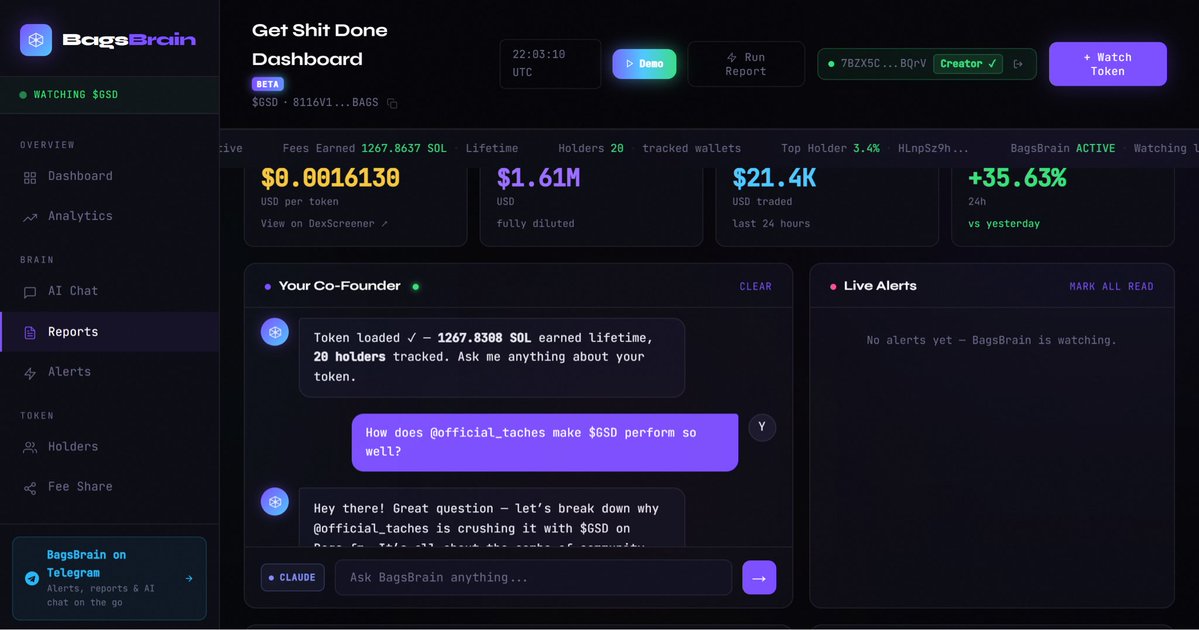Clear the Co-Founder chat
This screenshot has height=630, width=1199.
tap(755, 287)
